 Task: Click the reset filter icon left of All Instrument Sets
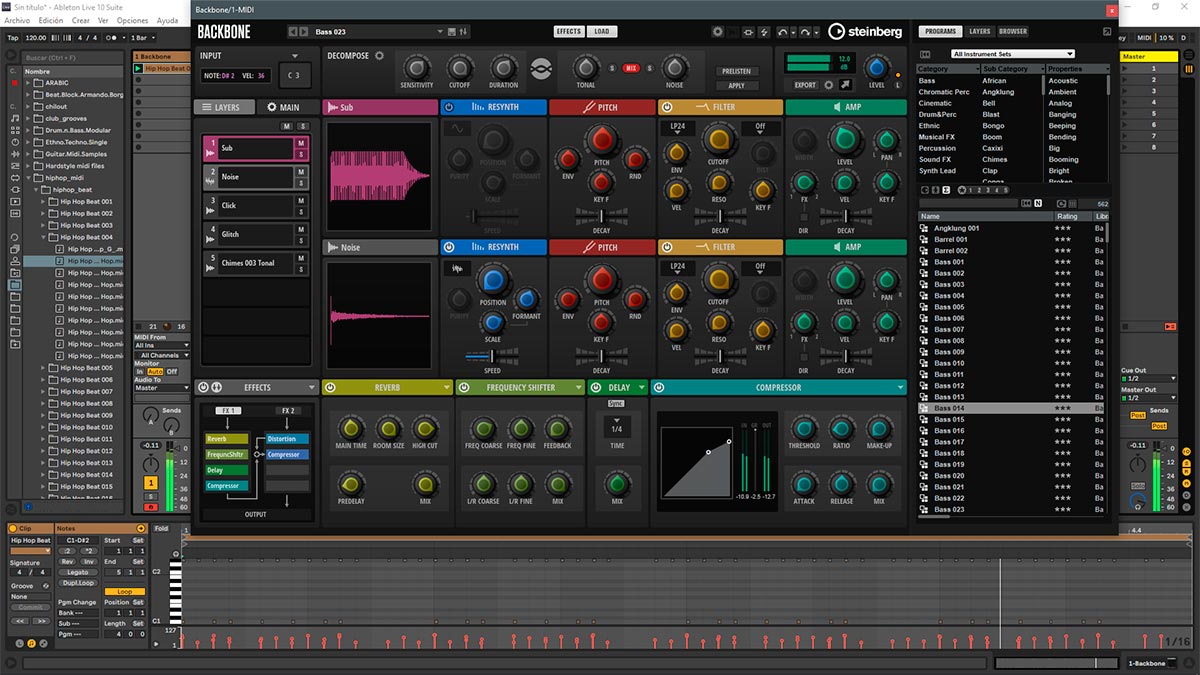925,54
